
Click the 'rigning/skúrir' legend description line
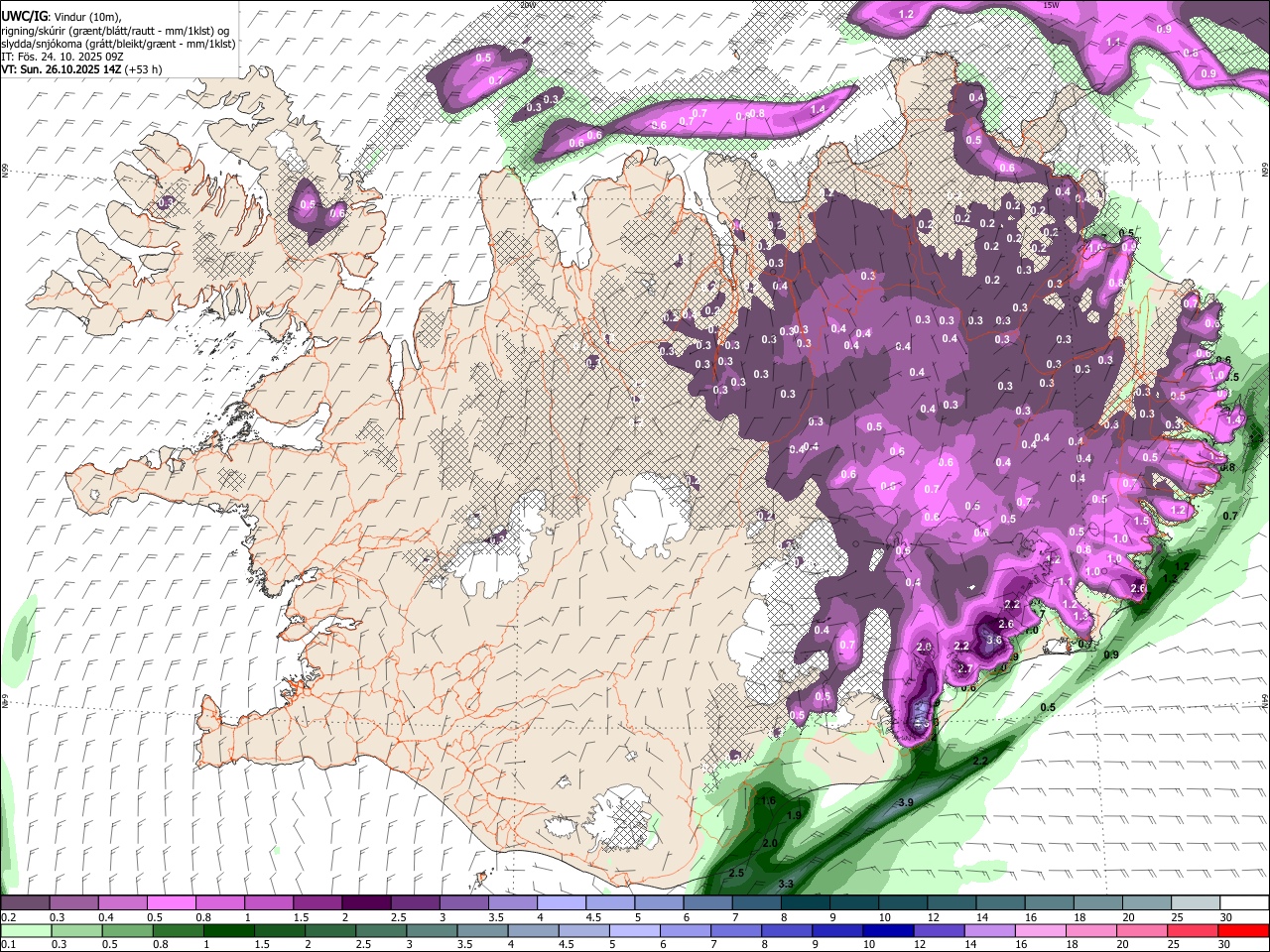(115, 30)
